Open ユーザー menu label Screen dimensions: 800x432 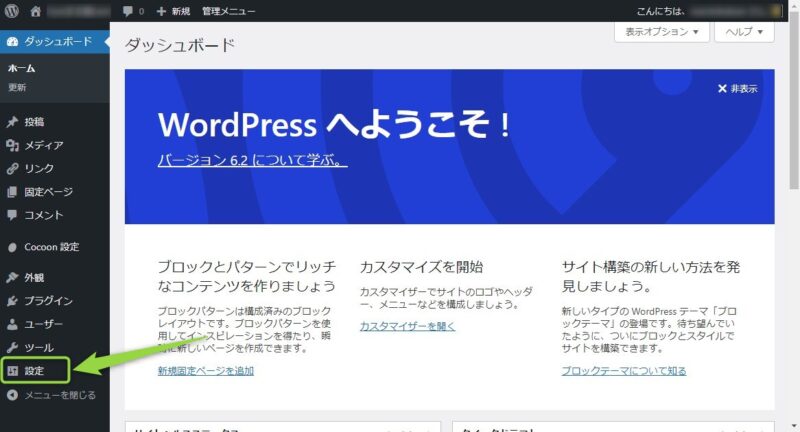pos(44,324)
